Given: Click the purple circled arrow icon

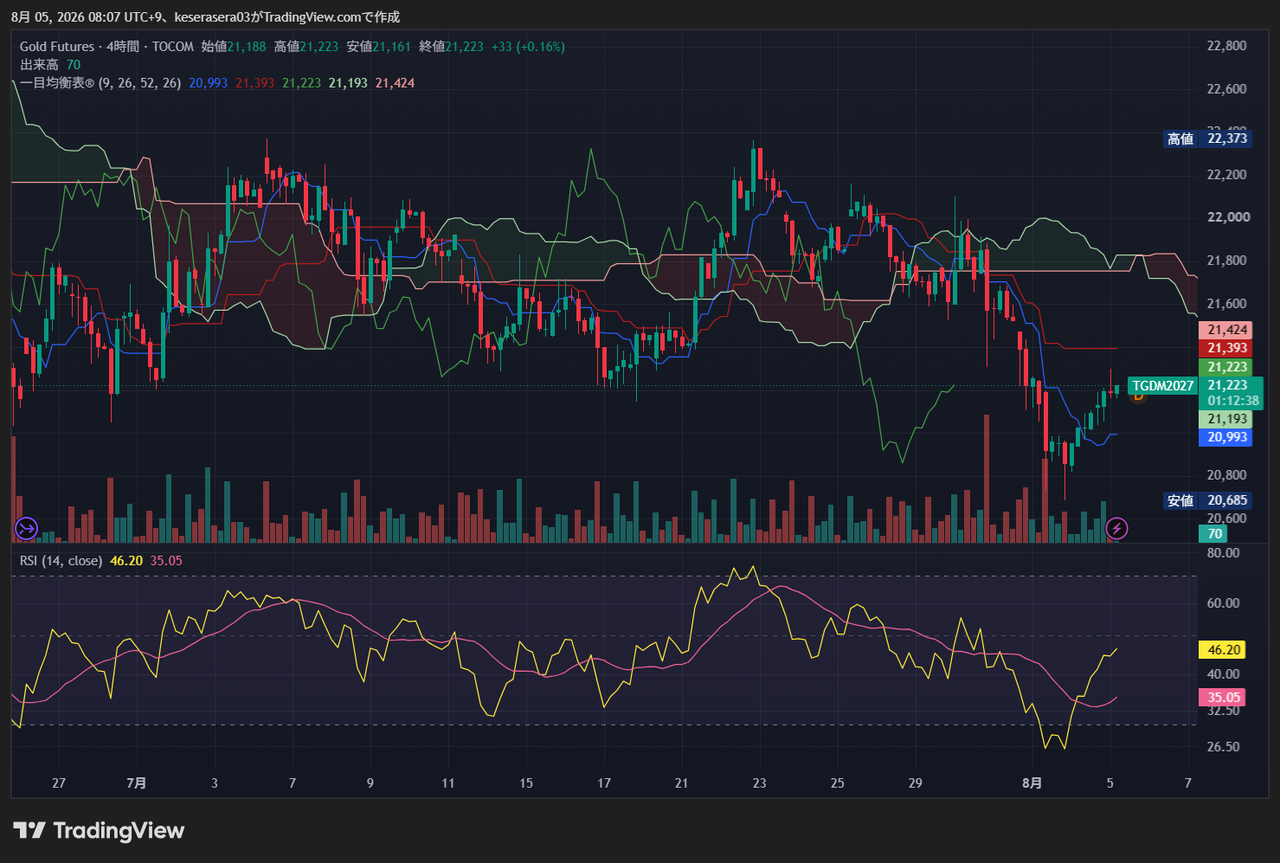Looking at the screenshot, I should 25,527.
